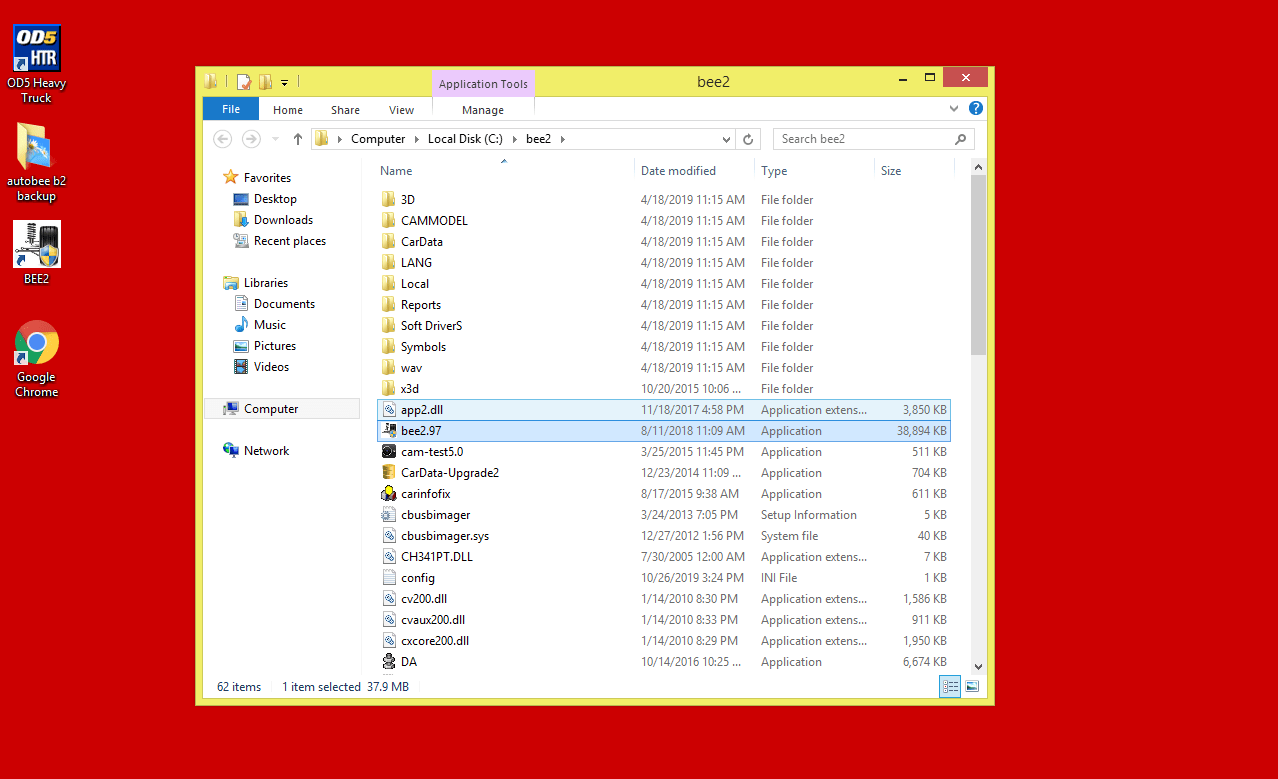Screen dimensions: 1278x779
Task: Select the bee2.97 application file
Action: [x=421, y=431]
